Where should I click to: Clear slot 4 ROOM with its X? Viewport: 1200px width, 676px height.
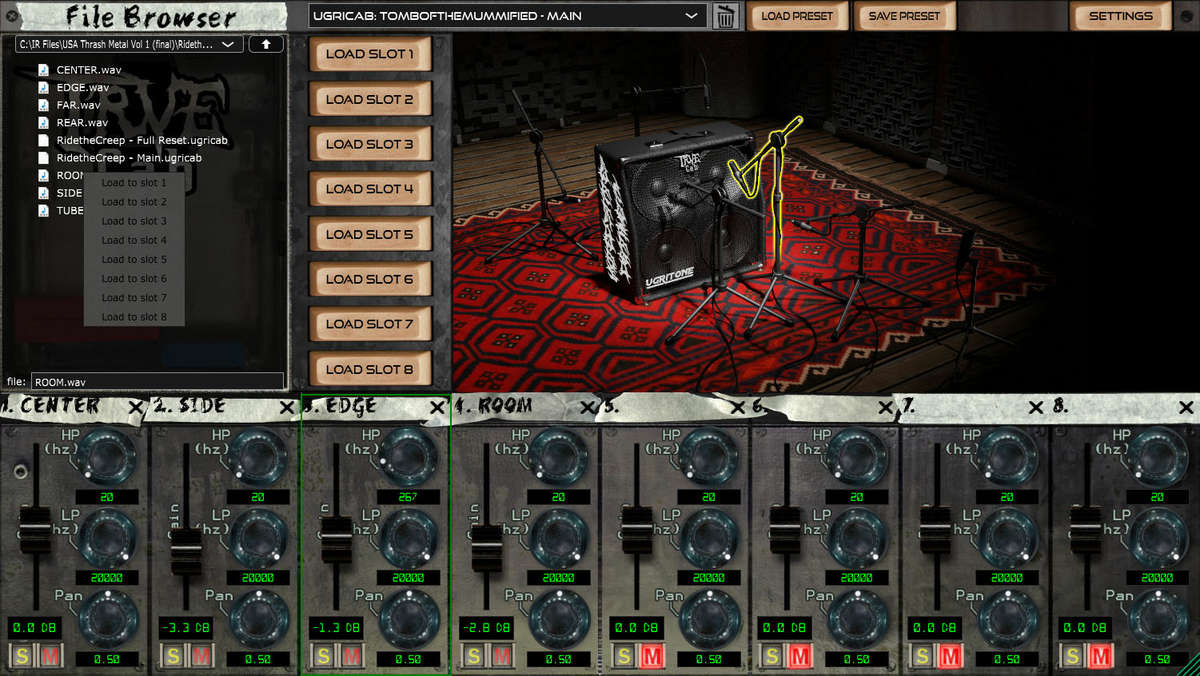click(x=586, y=407)
